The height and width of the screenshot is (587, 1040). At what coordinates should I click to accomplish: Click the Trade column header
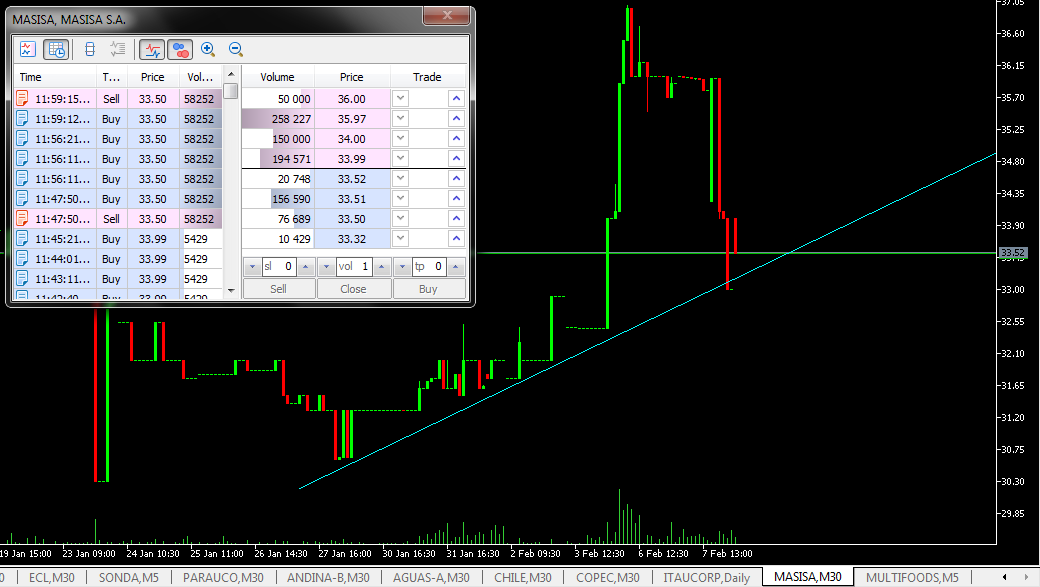(427, 77)
